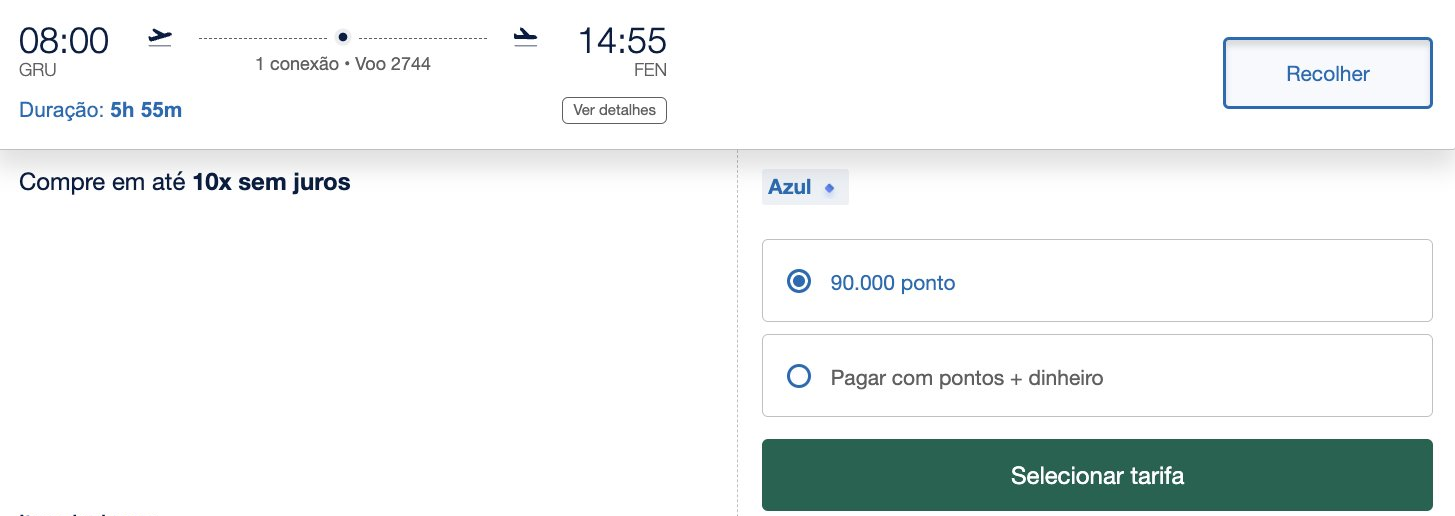Collapse the fare panel with Recolher
Image resolution: width=1455 pixels, height=516 pixels.
[x=1328, y=73]
